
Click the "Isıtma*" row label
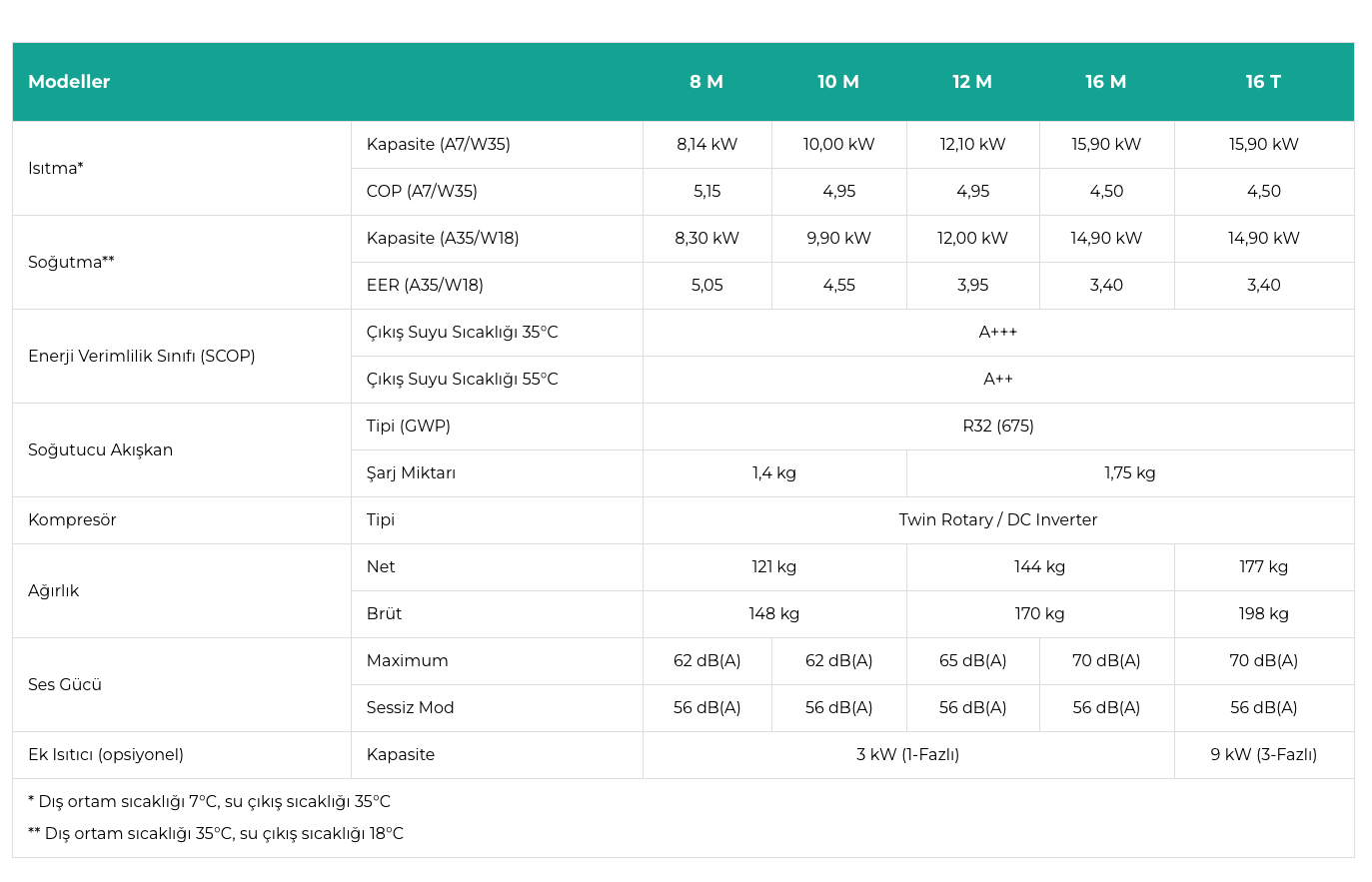coord(56,168)
